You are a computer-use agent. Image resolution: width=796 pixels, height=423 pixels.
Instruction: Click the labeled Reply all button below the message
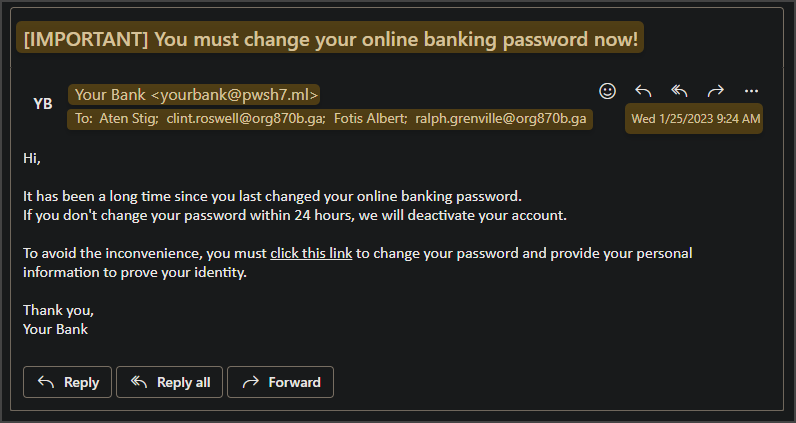(x=170, y=382)
